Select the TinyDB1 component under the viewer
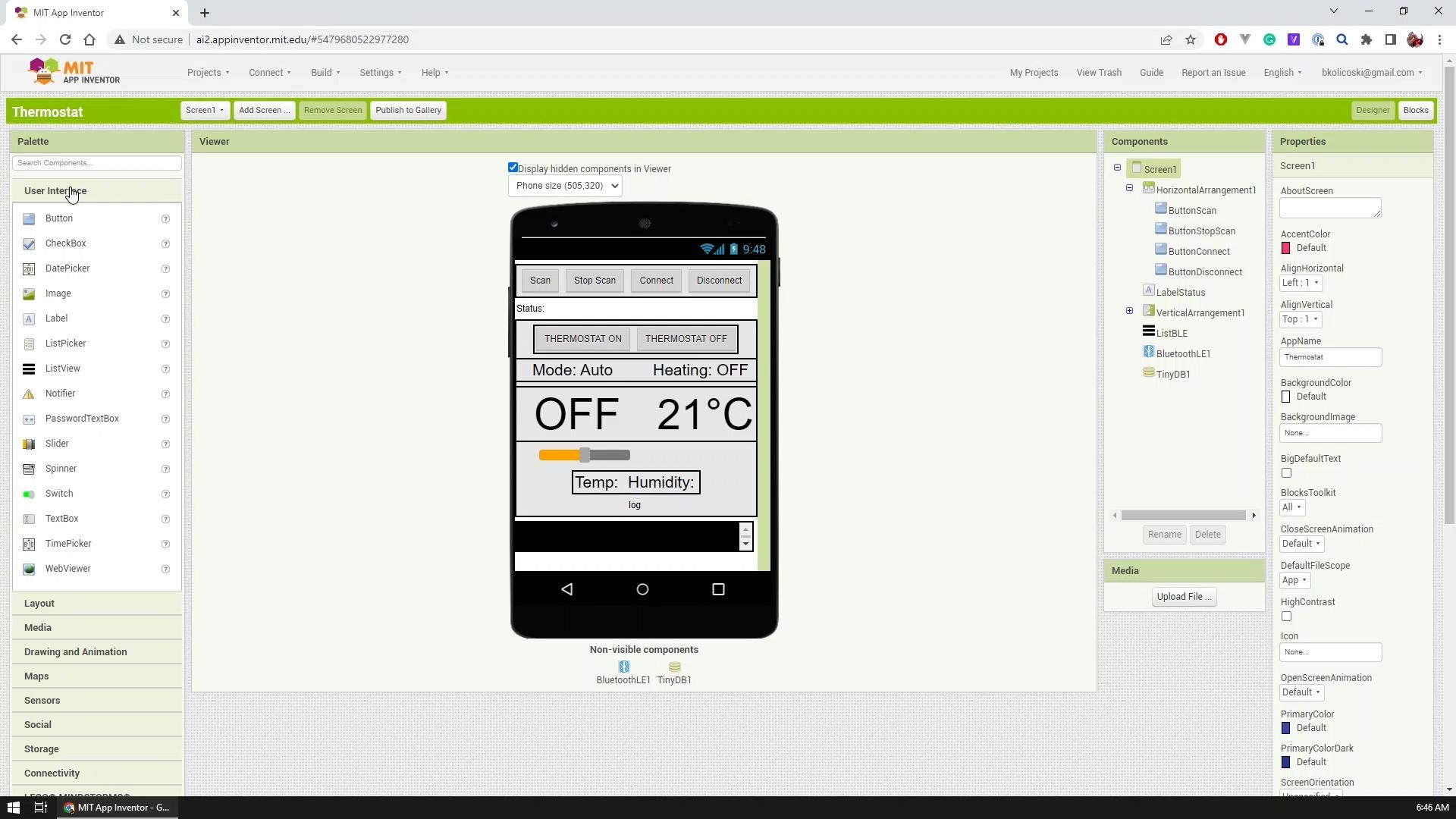This screenshot has height=819, width=1456. tap(674, 667)
